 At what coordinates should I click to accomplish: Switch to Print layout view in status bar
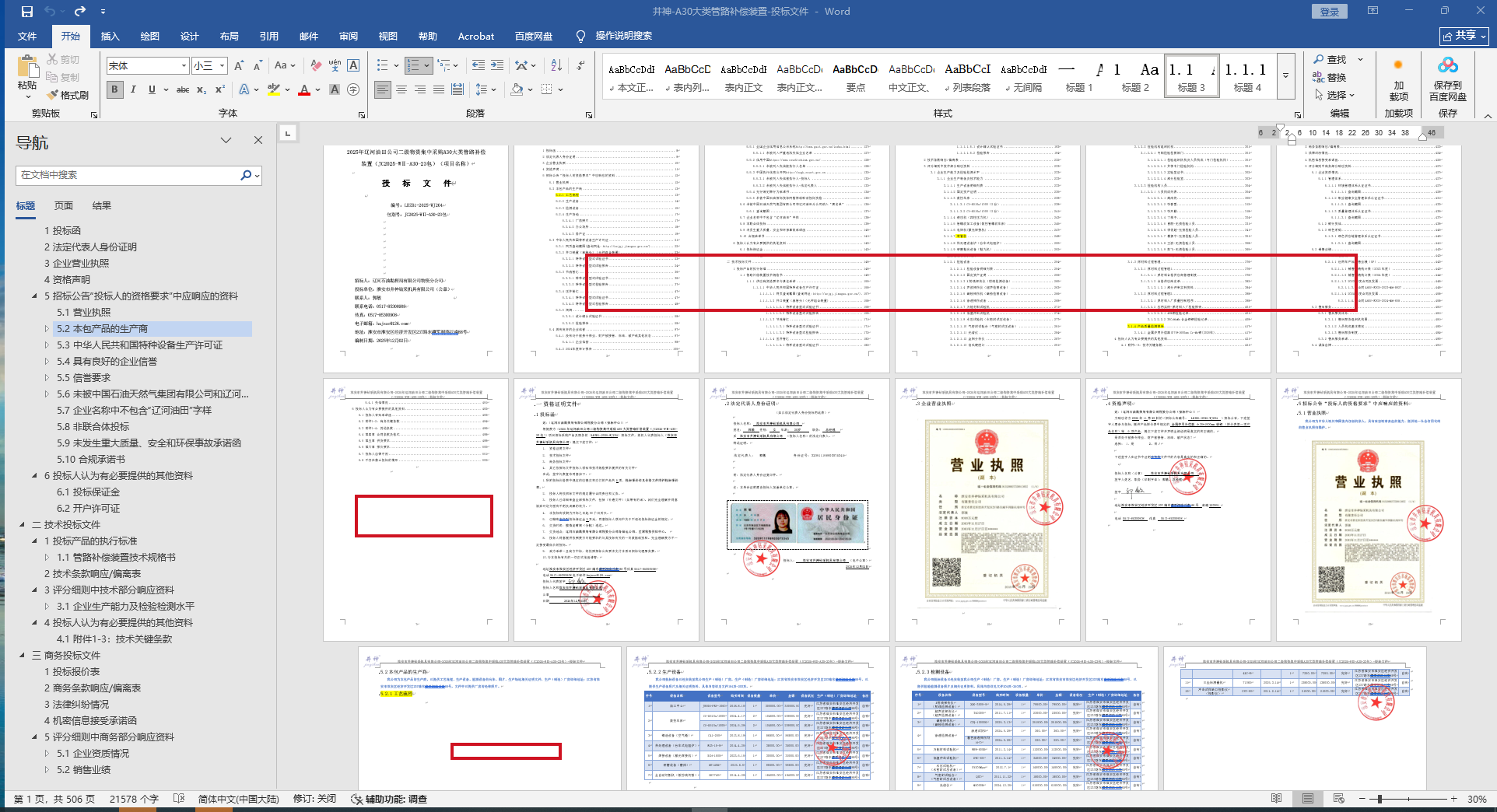(x=1308, y=799)
